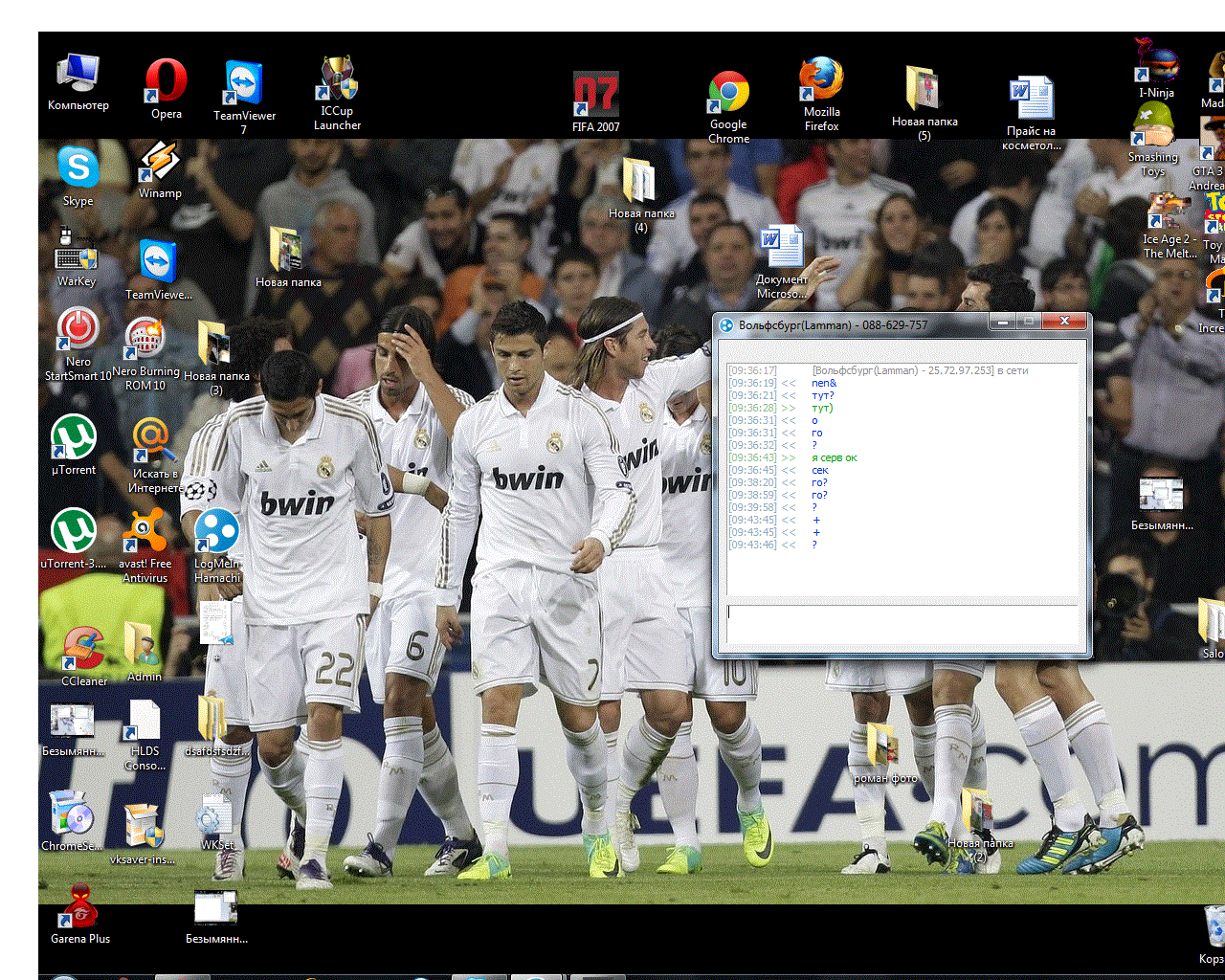1225x980 pixels.
Task: Start FIFA 2007 game shortcut
Action: point(596,101)
